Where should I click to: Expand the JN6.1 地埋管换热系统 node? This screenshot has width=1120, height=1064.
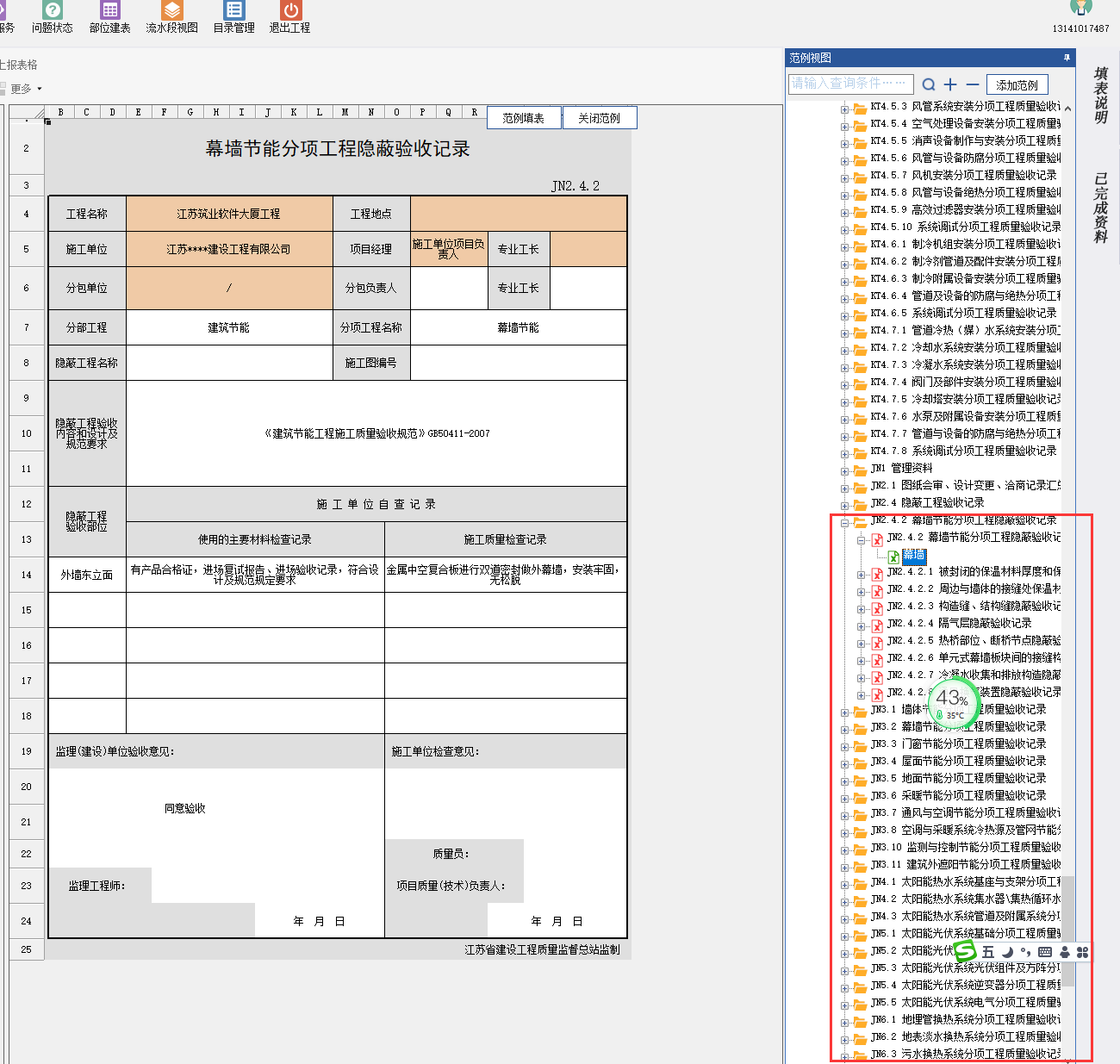pyautogui.click(x=844, y=1022)
